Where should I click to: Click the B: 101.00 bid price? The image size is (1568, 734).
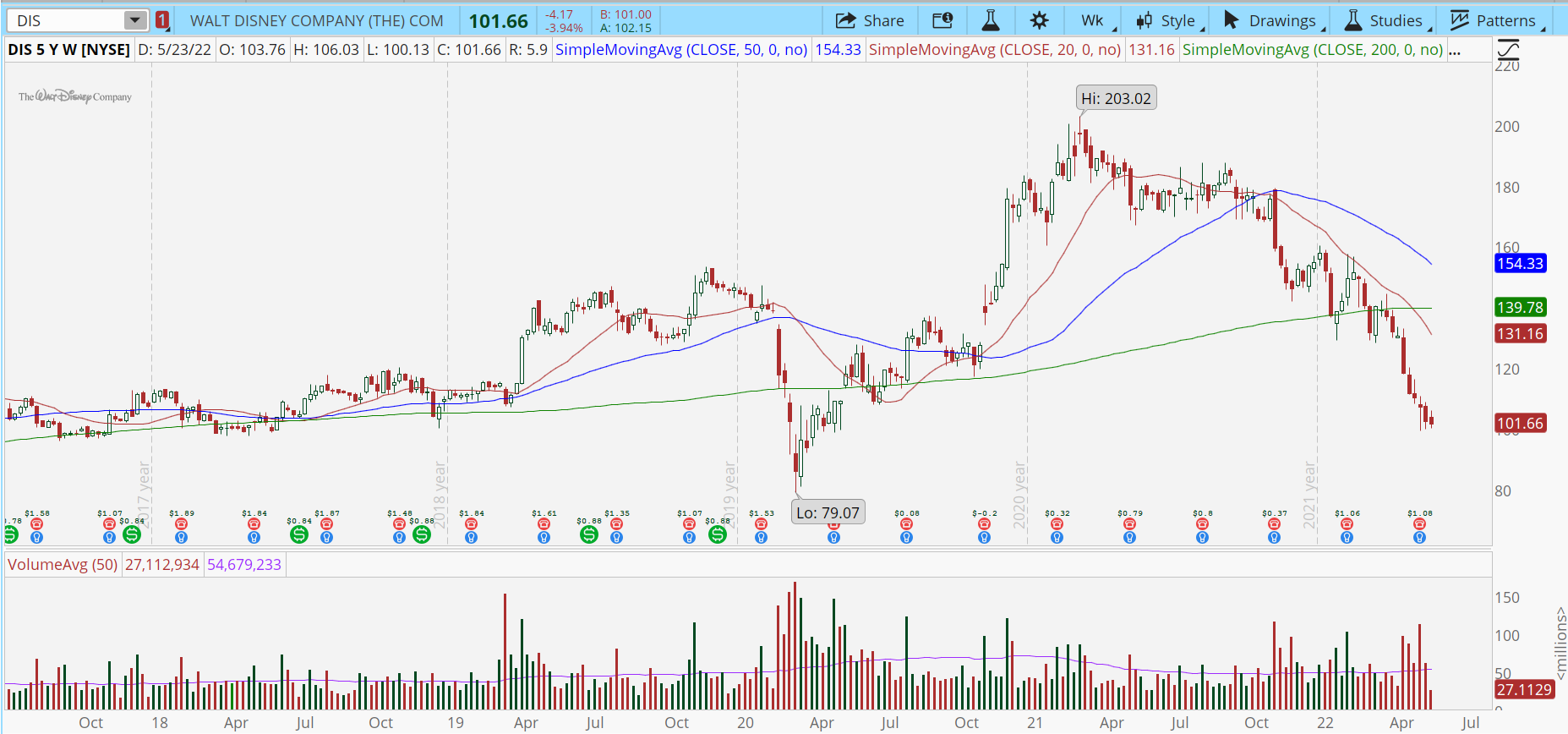(626, 14)
